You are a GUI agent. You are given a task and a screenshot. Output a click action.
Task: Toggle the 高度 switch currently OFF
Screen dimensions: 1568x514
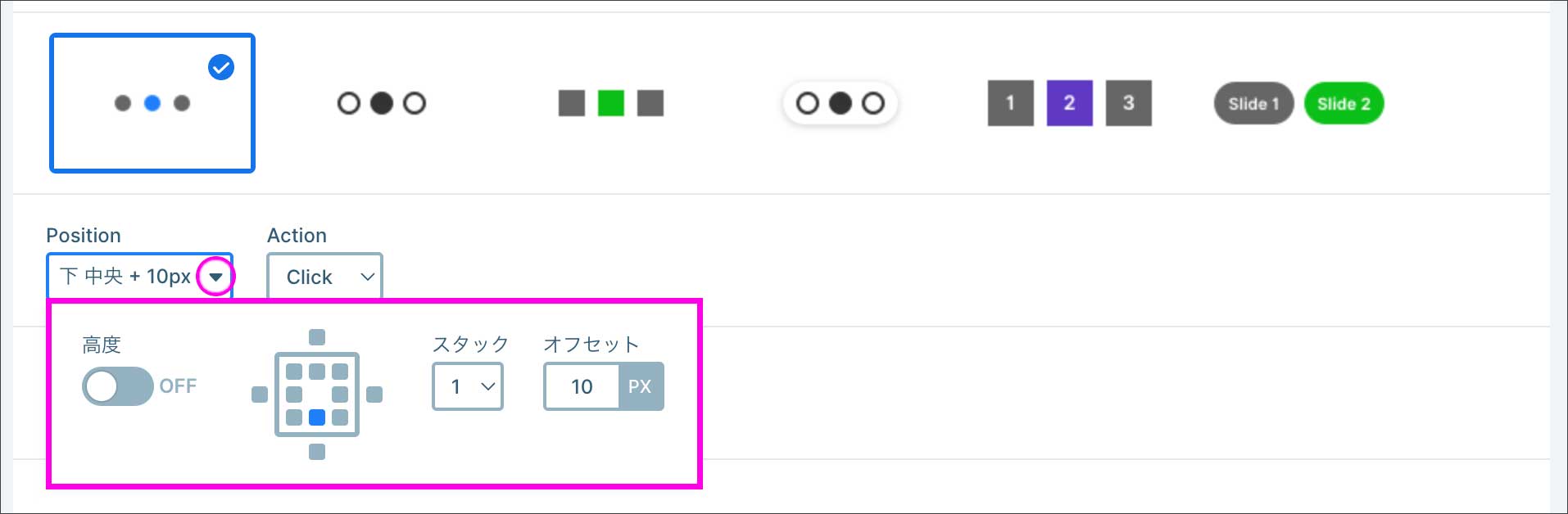117,386
